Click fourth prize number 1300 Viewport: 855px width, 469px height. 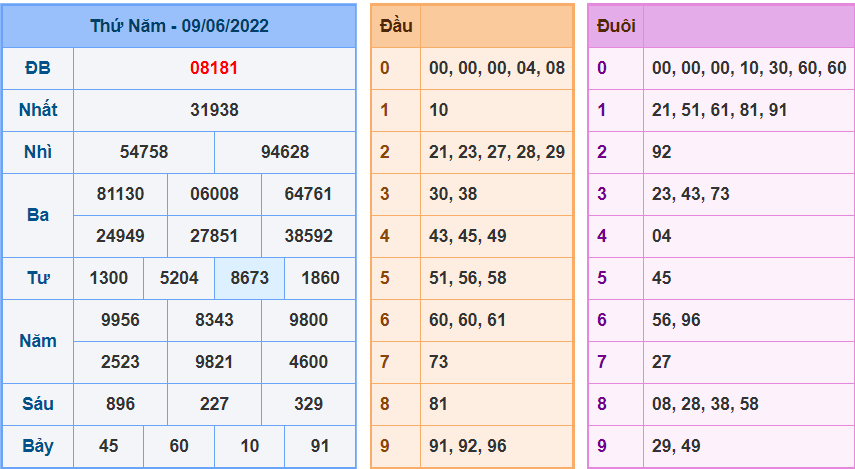point(109,278)
